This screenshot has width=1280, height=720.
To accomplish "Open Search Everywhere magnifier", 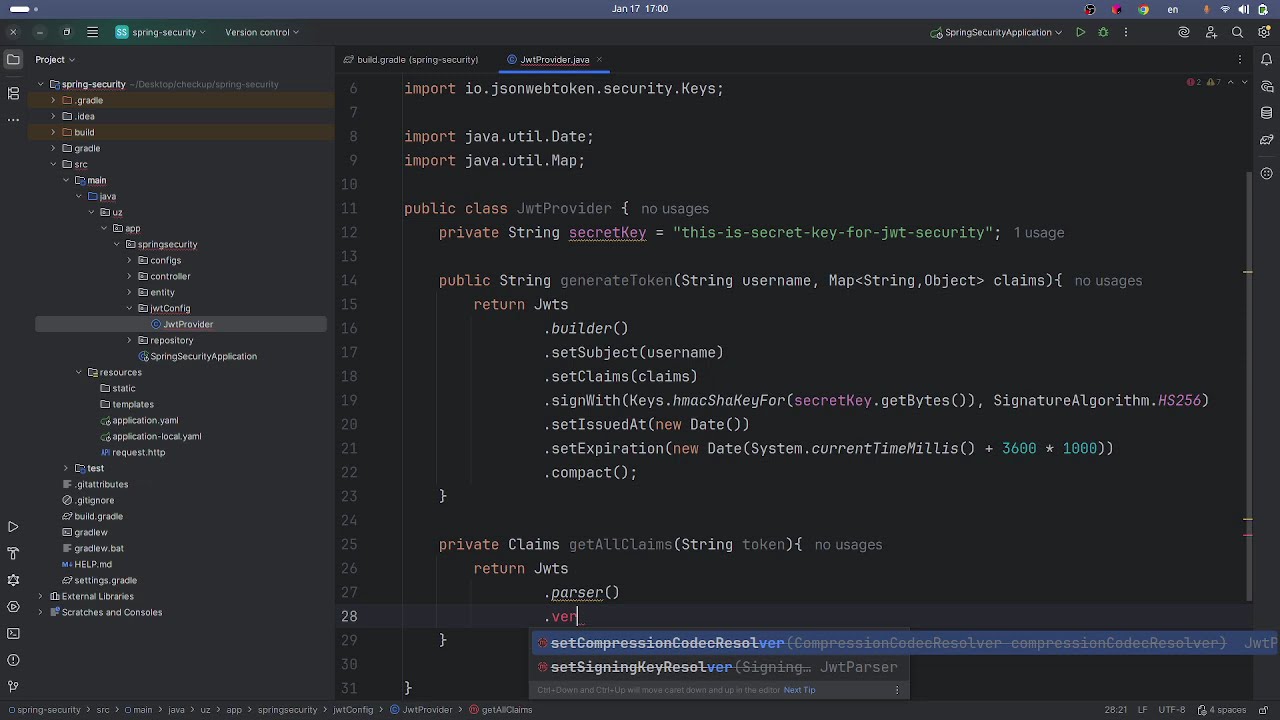I will [x=1238, y=32].
